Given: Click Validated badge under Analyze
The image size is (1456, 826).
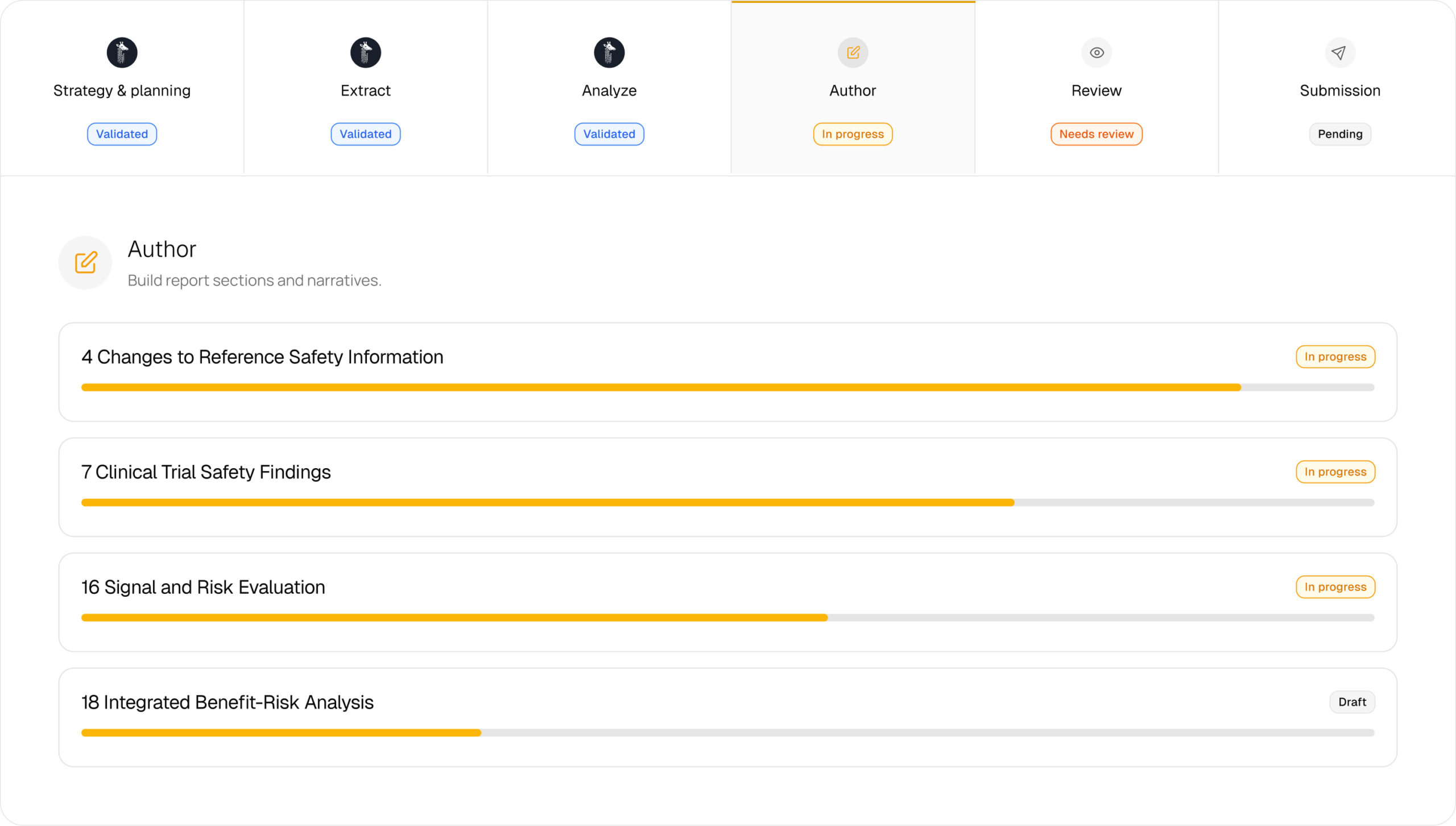Looking at the screenshot, I should click(609, 134).
